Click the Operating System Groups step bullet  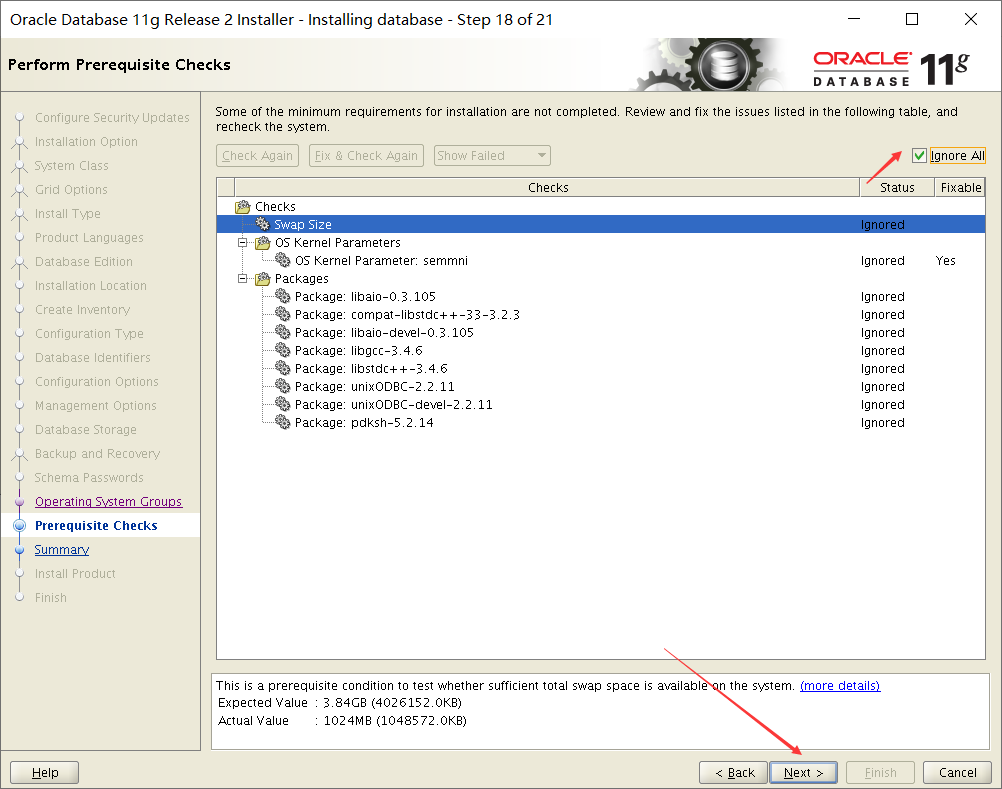(x=20, y=502)
